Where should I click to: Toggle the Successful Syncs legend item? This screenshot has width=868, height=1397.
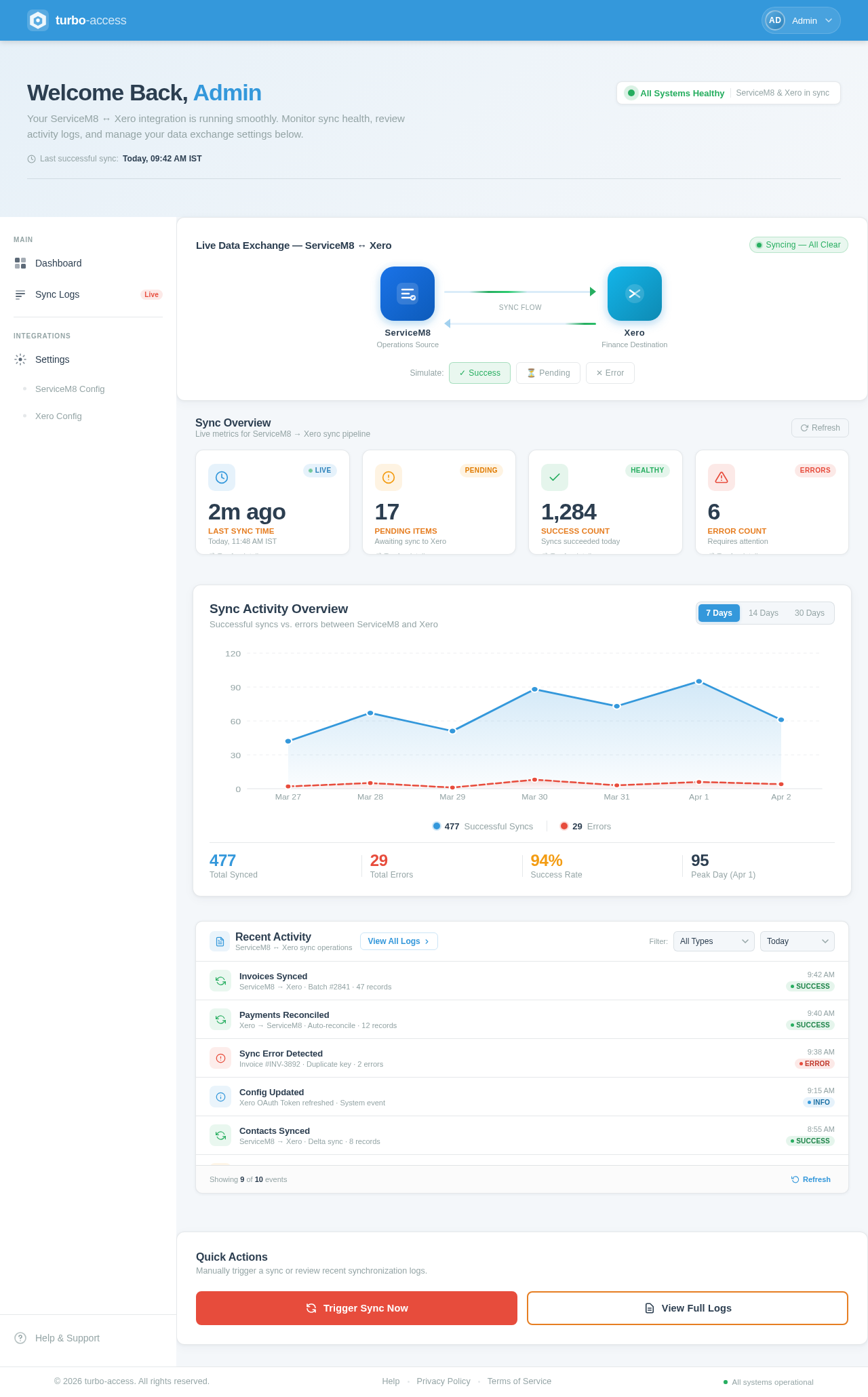point(483,826)
